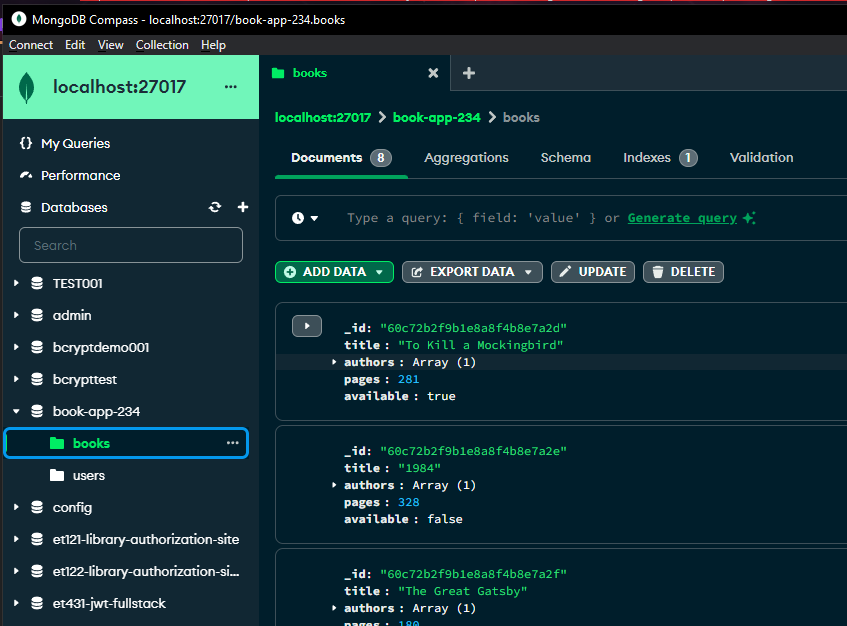Expand authors array of The Great Gatsby
847x626 pixels.
[334, 608]
